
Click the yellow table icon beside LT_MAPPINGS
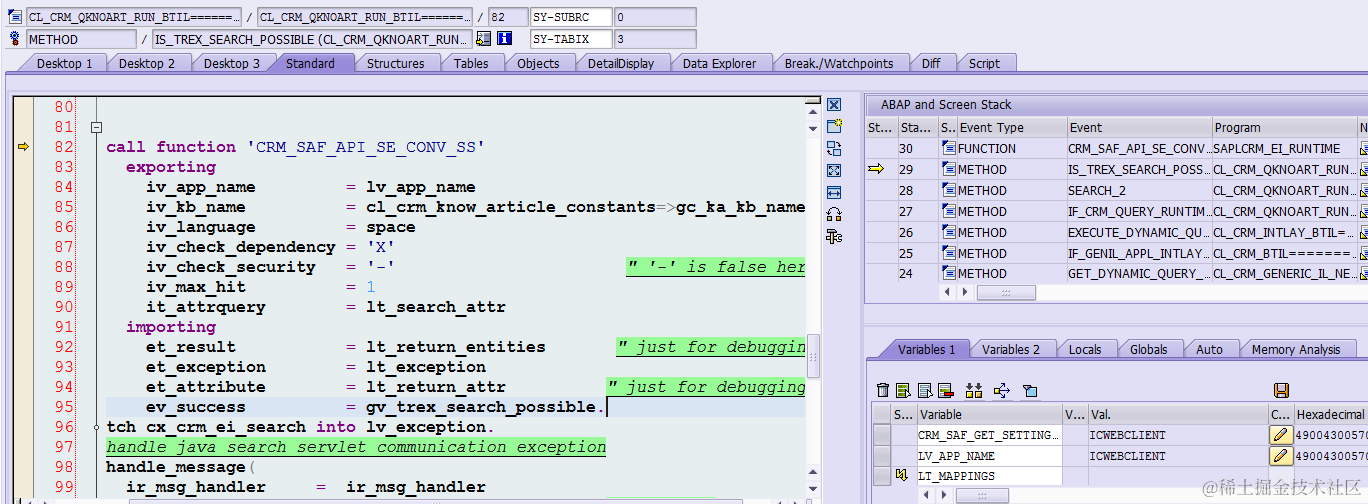point(902,476)
